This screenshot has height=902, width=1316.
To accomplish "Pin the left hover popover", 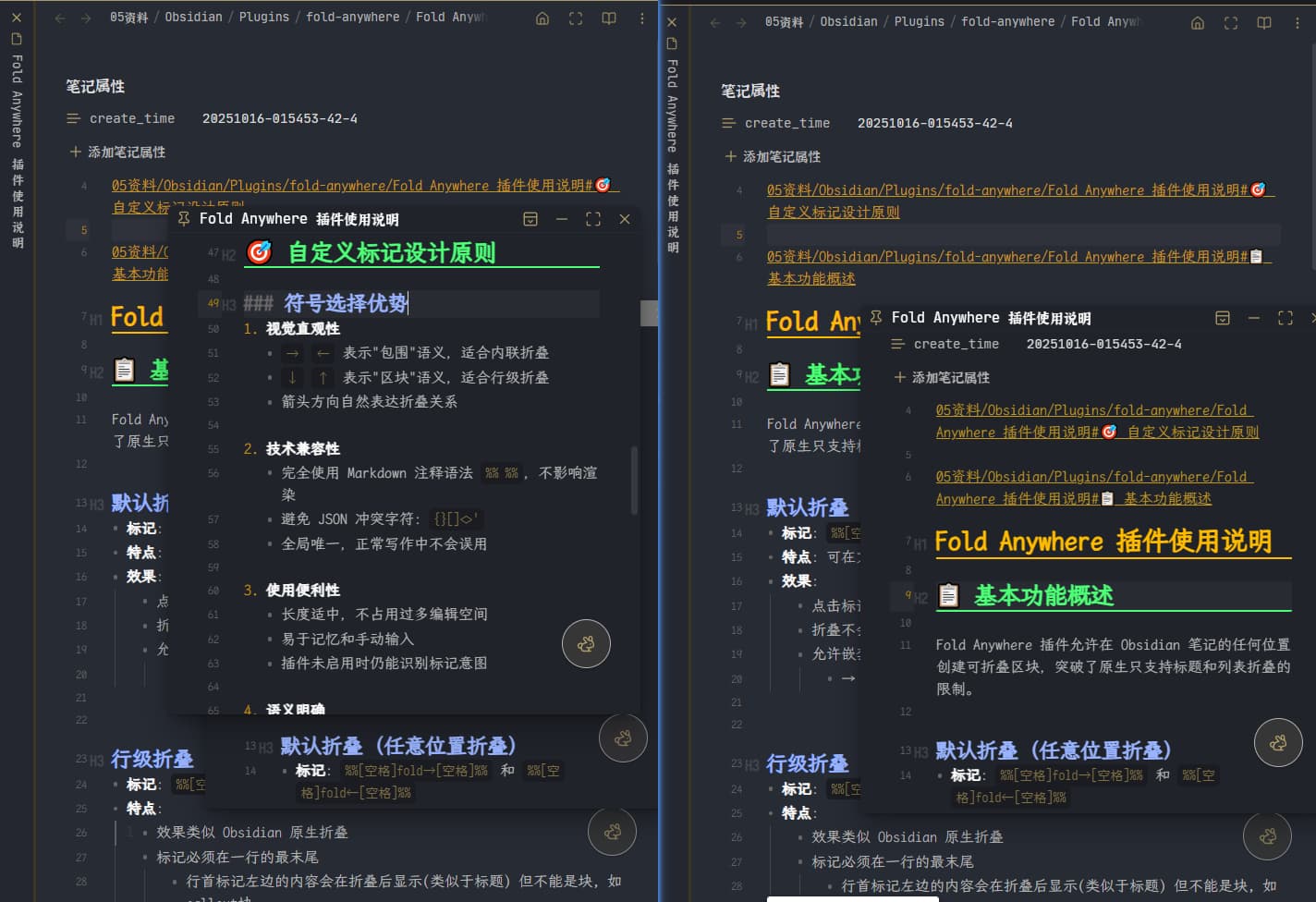I will pos(184,219).
